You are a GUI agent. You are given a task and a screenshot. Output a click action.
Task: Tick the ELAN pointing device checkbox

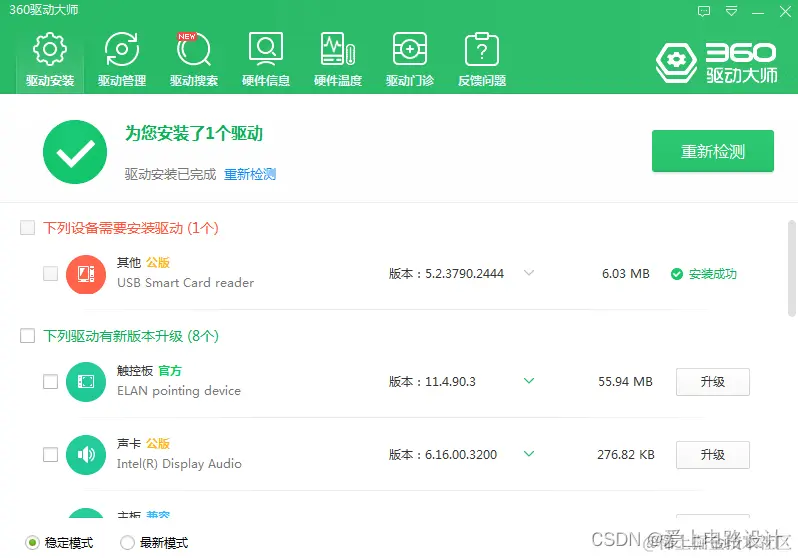pos(50,381)
